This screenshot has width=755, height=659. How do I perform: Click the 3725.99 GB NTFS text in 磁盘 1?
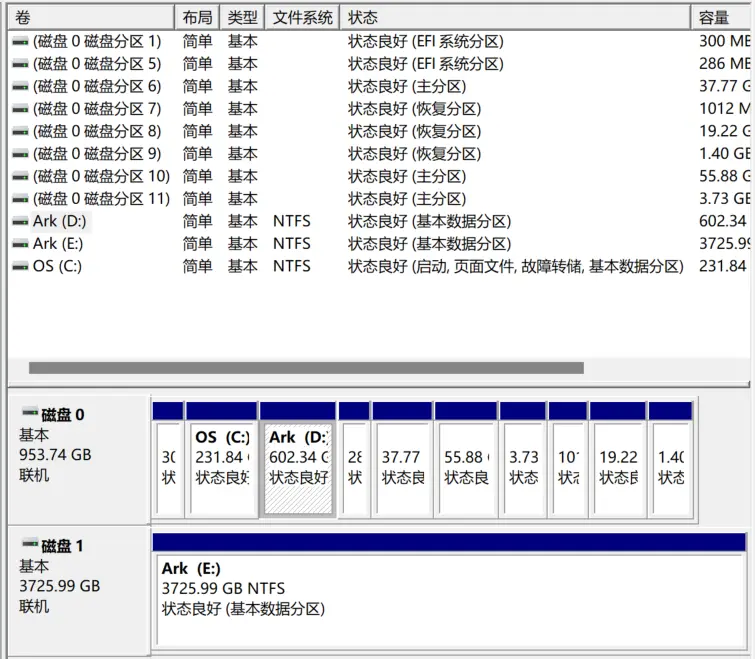[223, 589]
